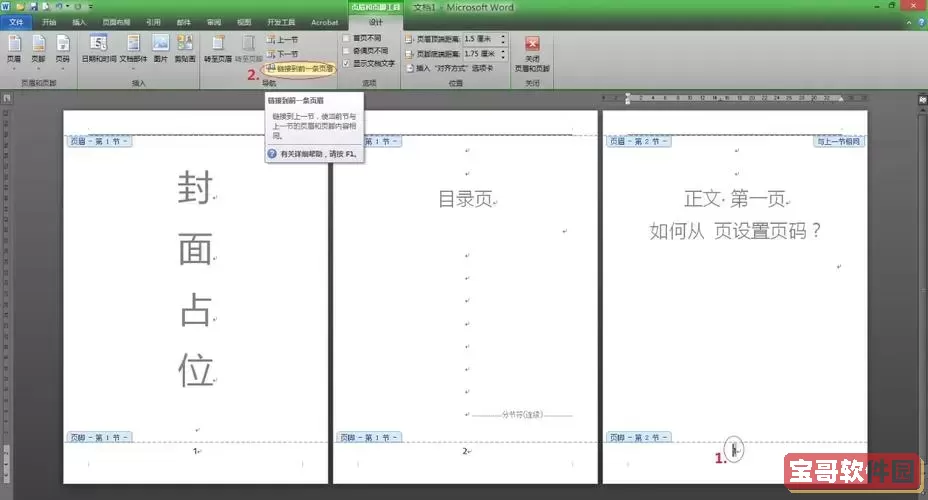The height and width of the screenshot is (500, 928).
Task: Click the 分节符(连续) section break marker
Action: (x=522, y=415)
